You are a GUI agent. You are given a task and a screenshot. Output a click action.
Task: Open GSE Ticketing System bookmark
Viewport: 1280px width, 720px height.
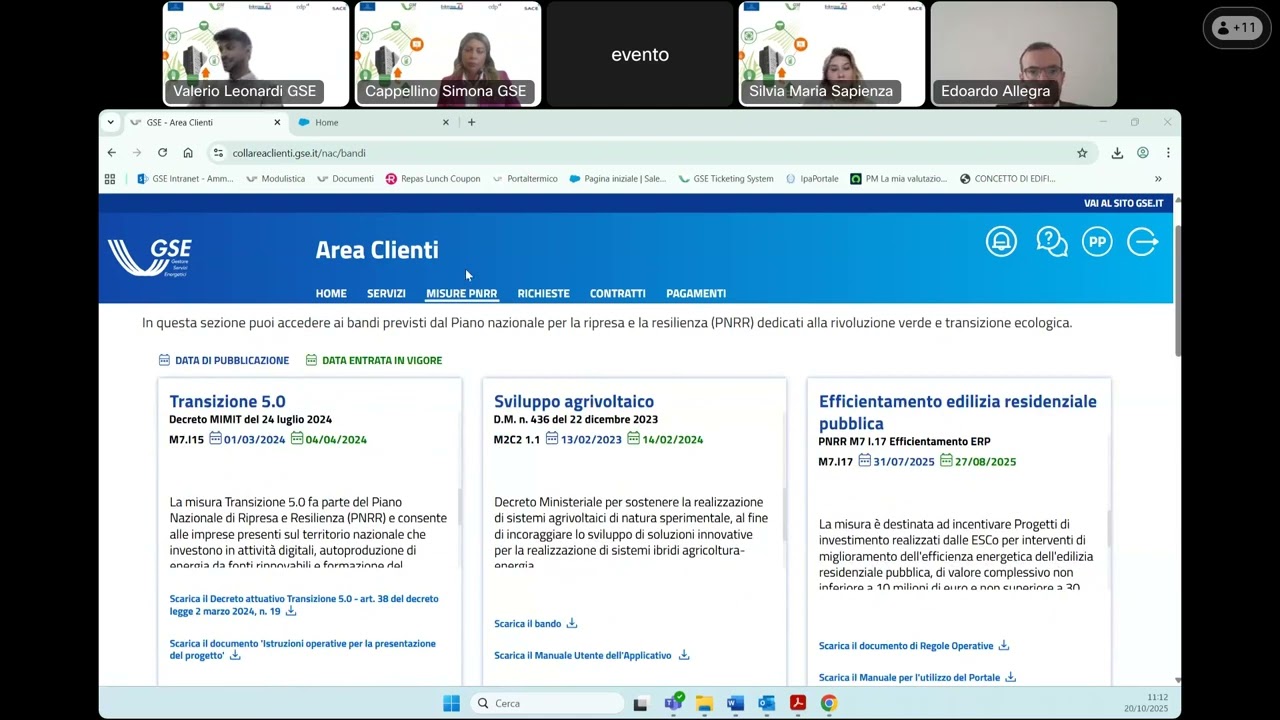tap(726, 179)
